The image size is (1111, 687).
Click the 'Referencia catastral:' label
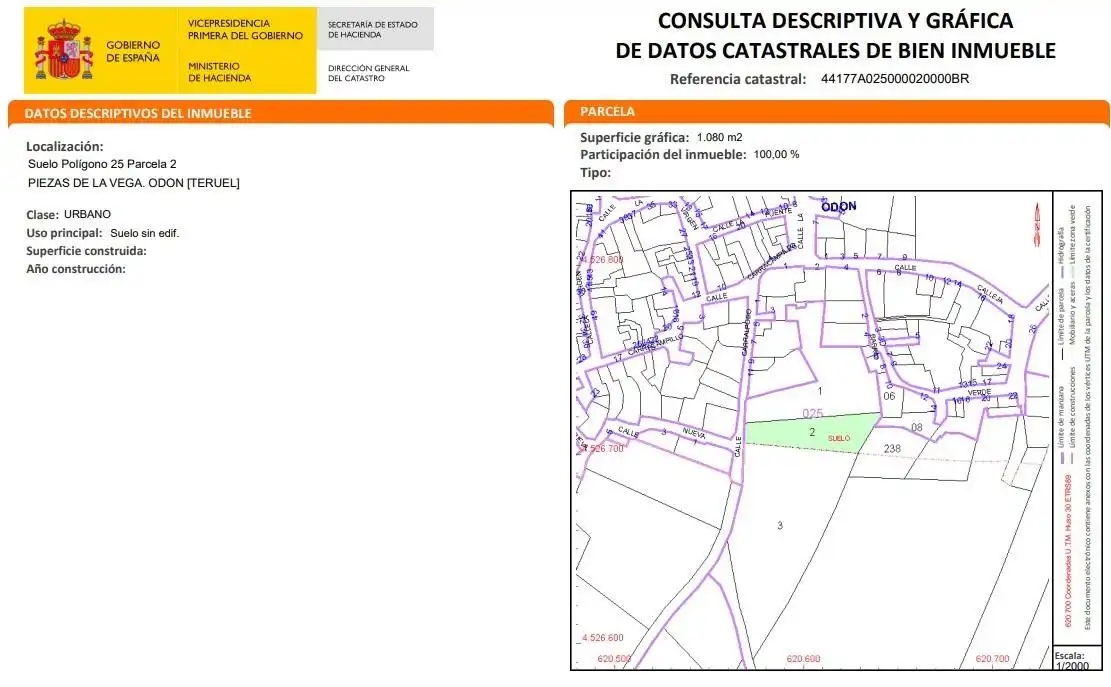(x=738, y=79)
